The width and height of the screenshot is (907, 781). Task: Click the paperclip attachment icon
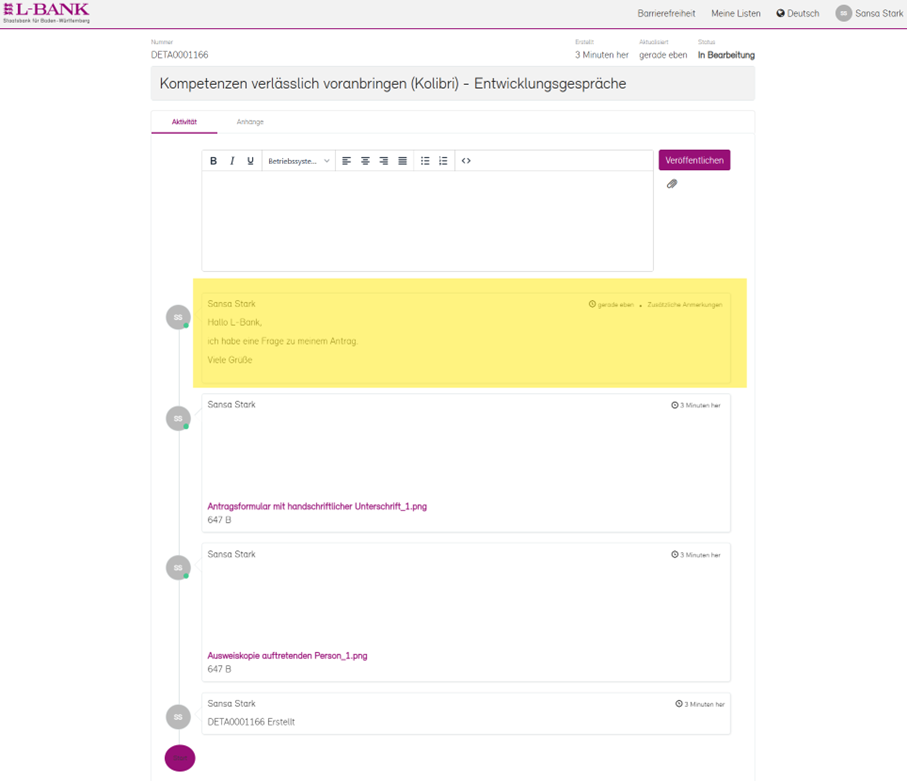(672, 184)
